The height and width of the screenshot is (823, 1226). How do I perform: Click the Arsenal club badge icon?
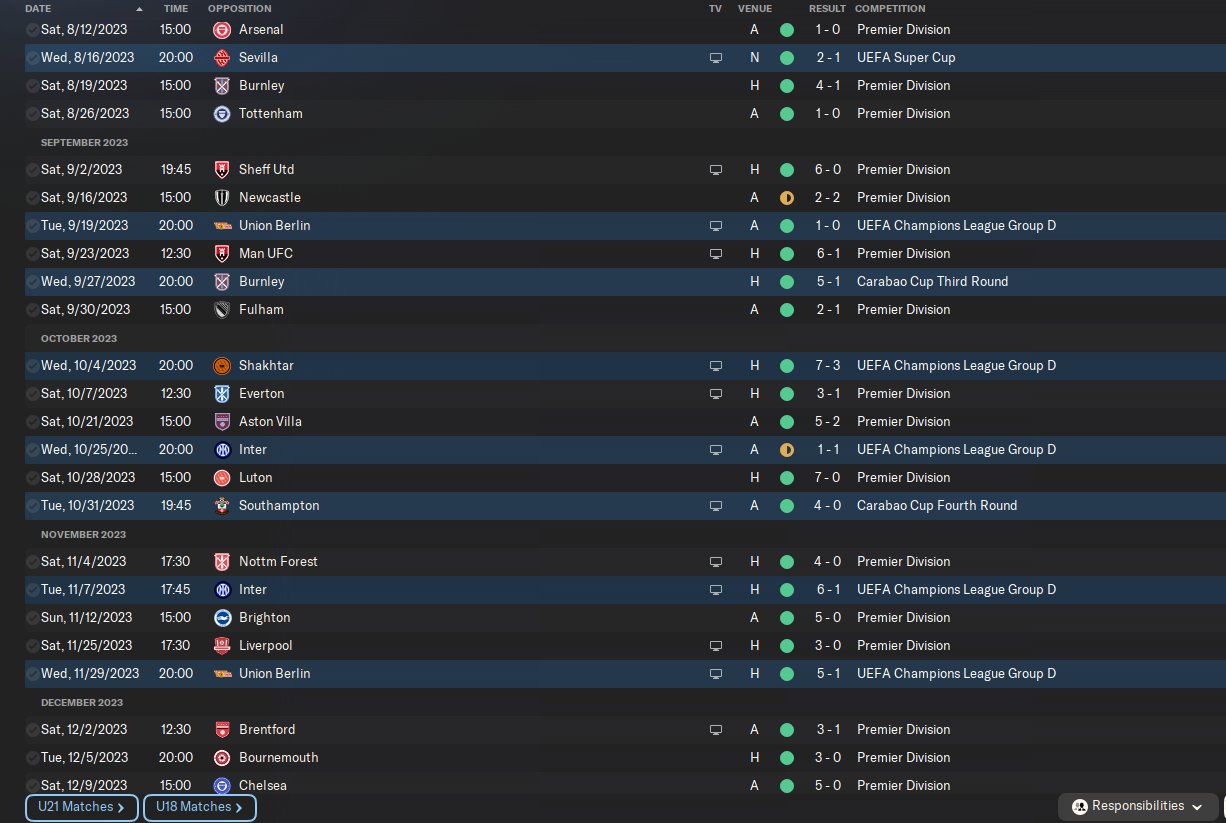coord(222,30)
